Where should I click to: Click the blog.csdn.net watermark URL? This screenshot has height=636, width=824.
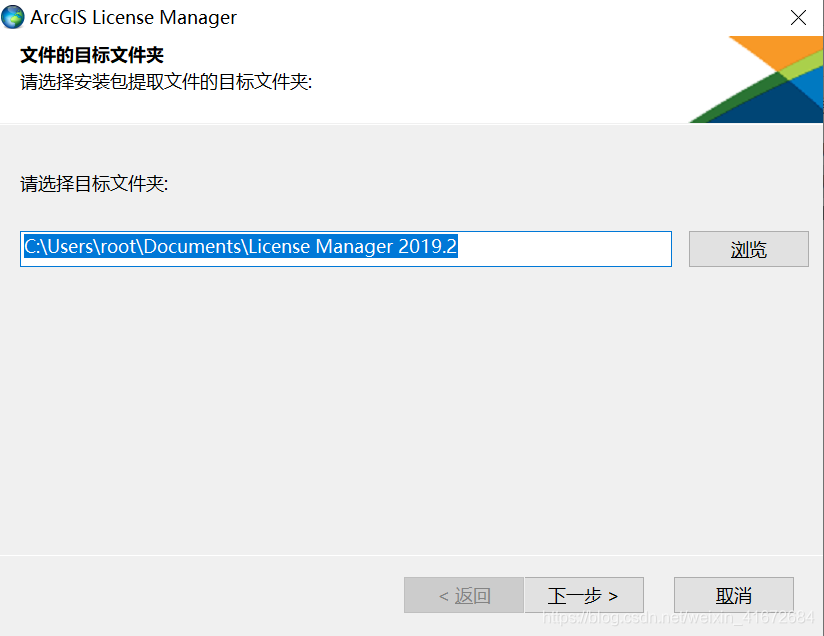coord(678,617)
